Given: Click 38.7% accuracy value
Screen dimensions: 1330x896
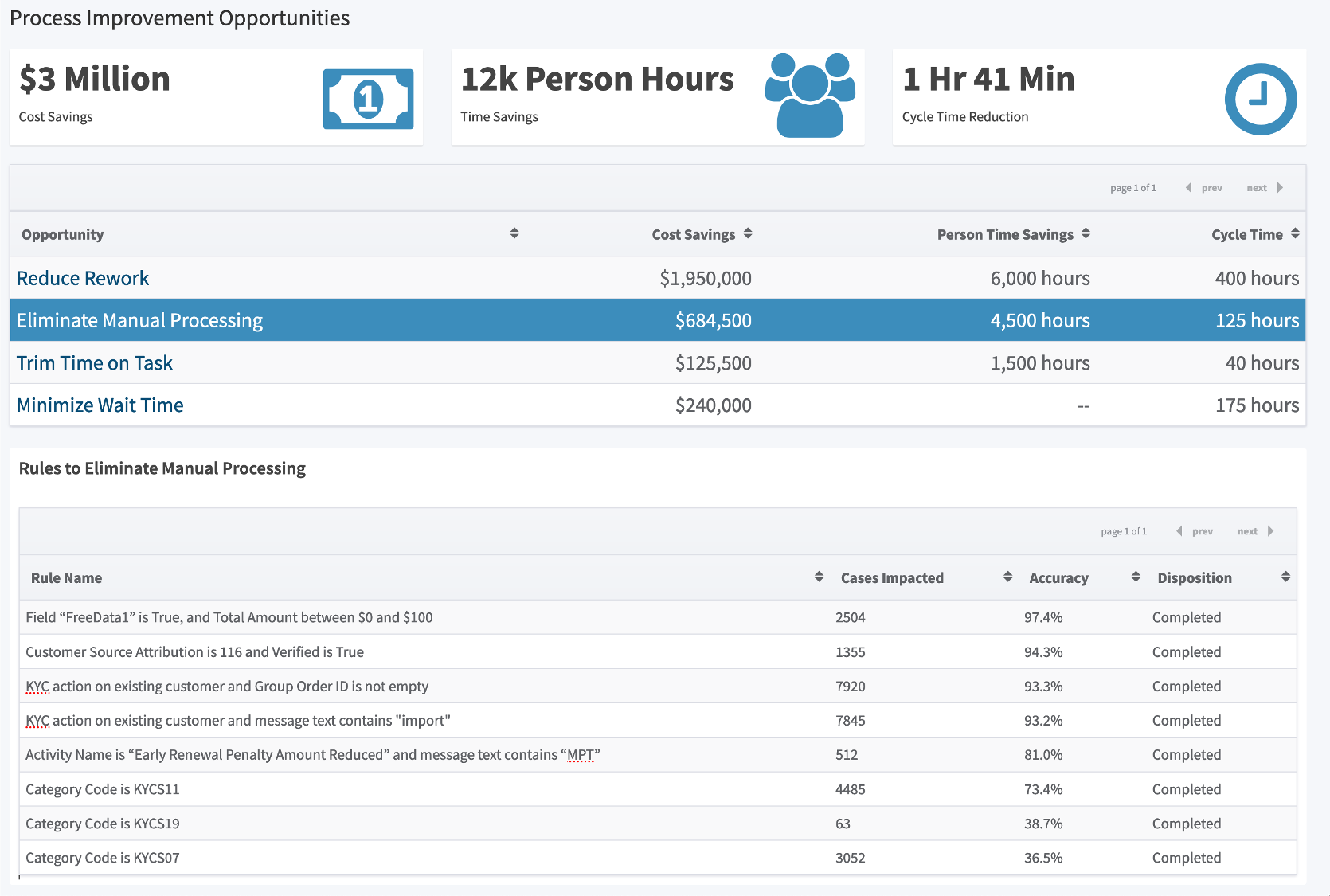Looking at the screenshot, I should [x=1043, y=824].
